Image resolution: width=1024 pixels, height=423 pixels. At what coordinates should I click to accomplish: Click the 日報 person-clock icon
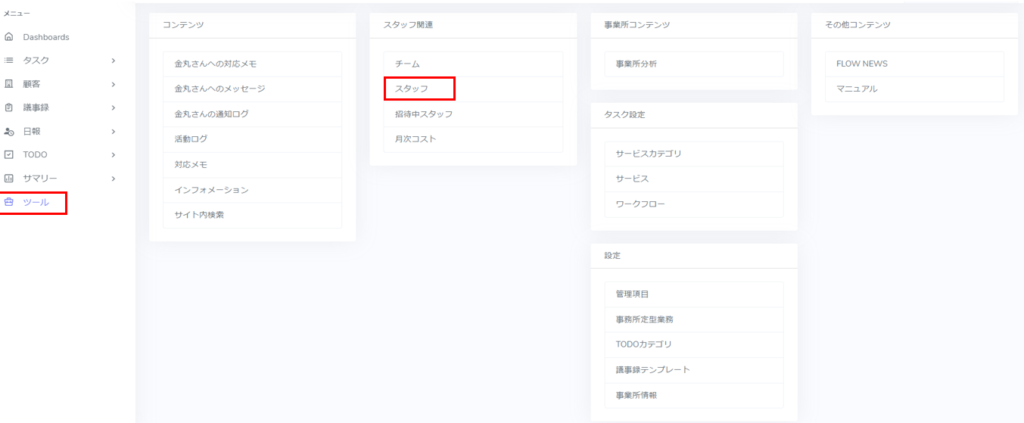(9, 131)
